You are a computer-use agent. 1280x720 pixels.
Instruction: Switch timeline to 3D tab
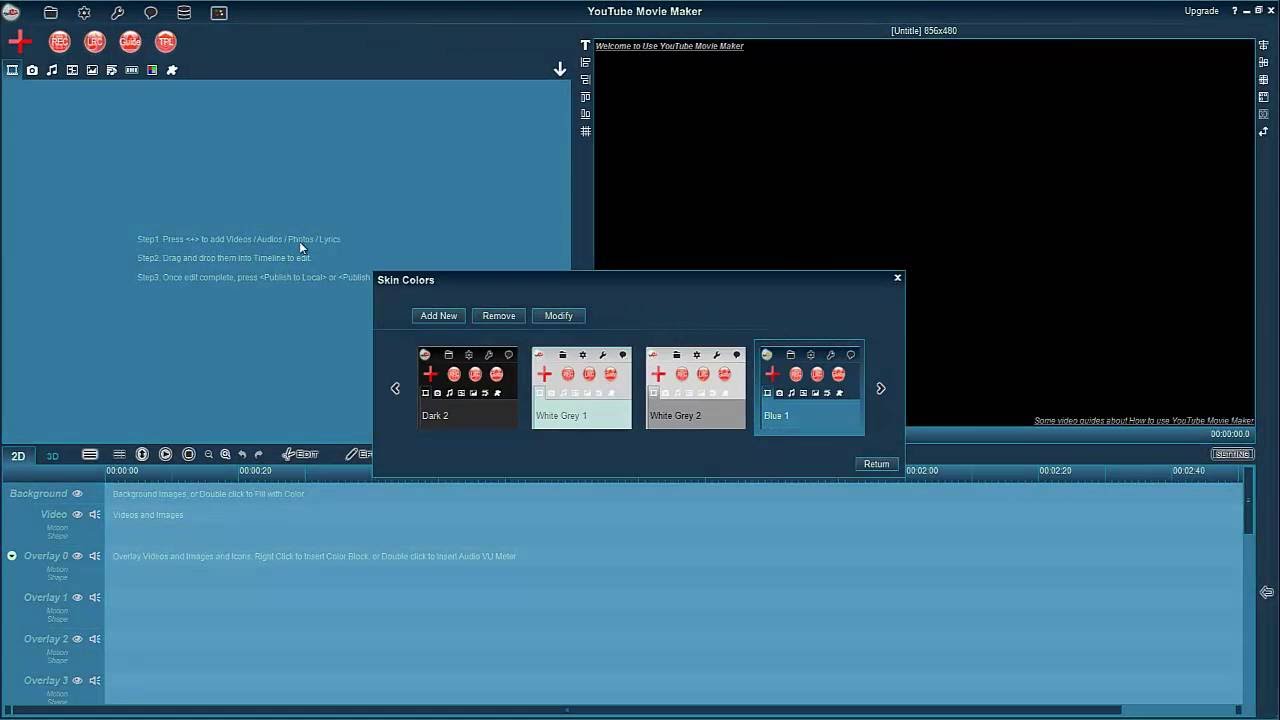52,456
